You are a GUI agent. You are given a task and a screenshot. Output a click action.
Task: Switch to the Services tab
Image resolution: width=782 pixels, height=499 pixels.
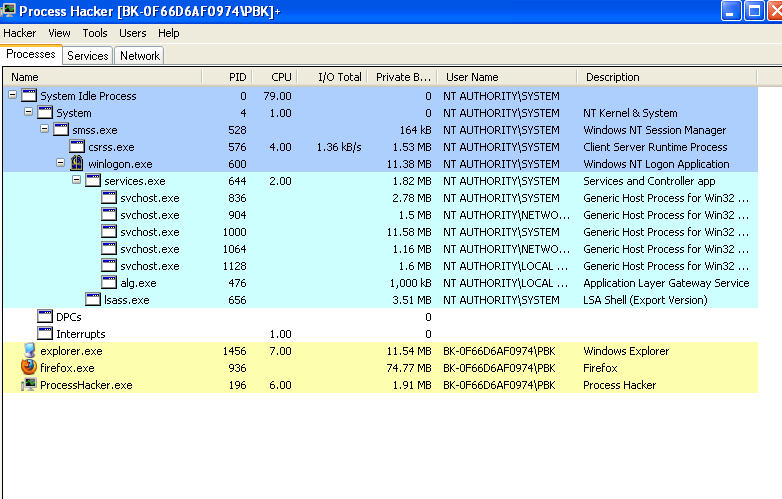pyautogui.click(x=88, y=56)
